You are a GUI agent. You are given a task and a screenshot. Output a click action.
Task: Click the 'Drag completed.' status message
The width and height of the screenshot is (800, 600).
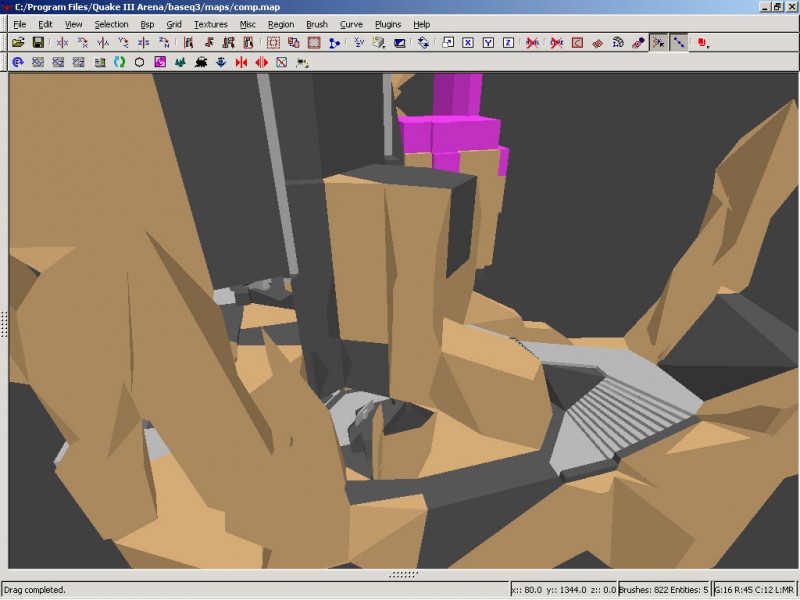coord(35,590)
